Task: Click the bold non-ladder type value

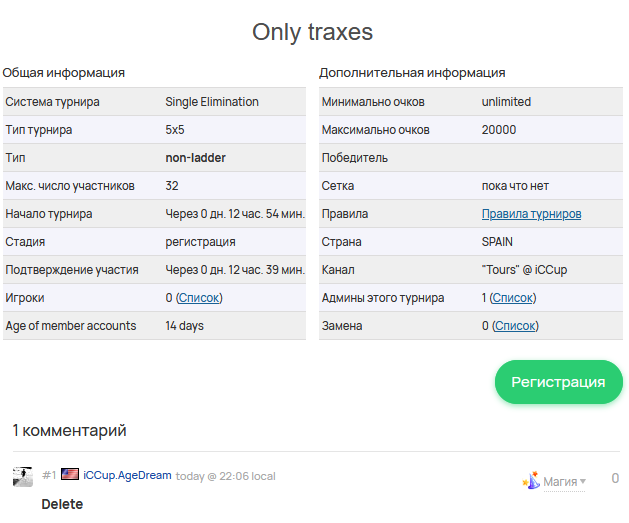Action: (195, 158)
